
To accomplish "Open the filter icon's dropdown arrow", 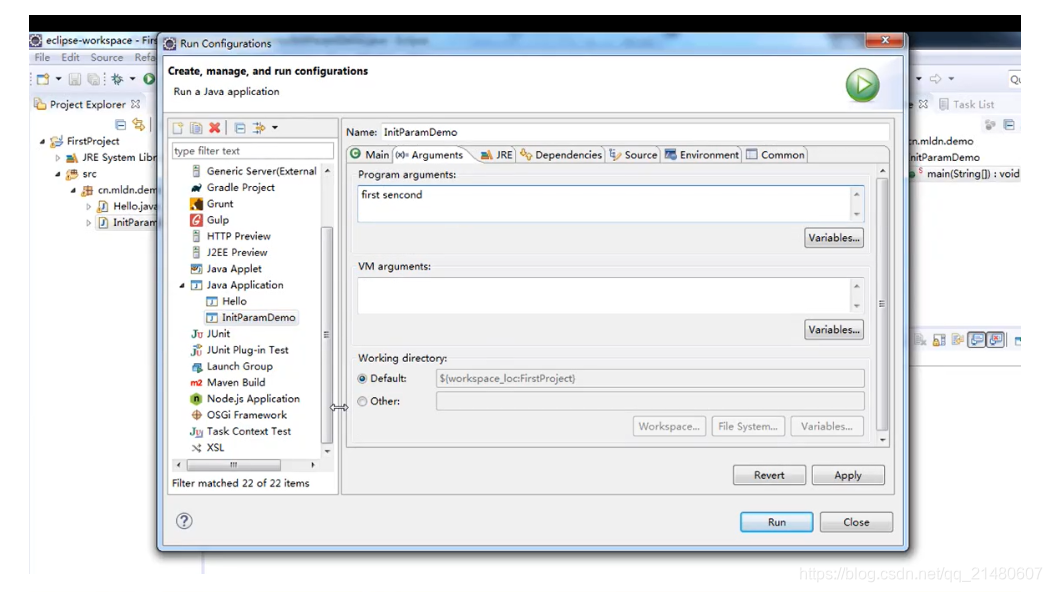I will (x=274, y=128).
